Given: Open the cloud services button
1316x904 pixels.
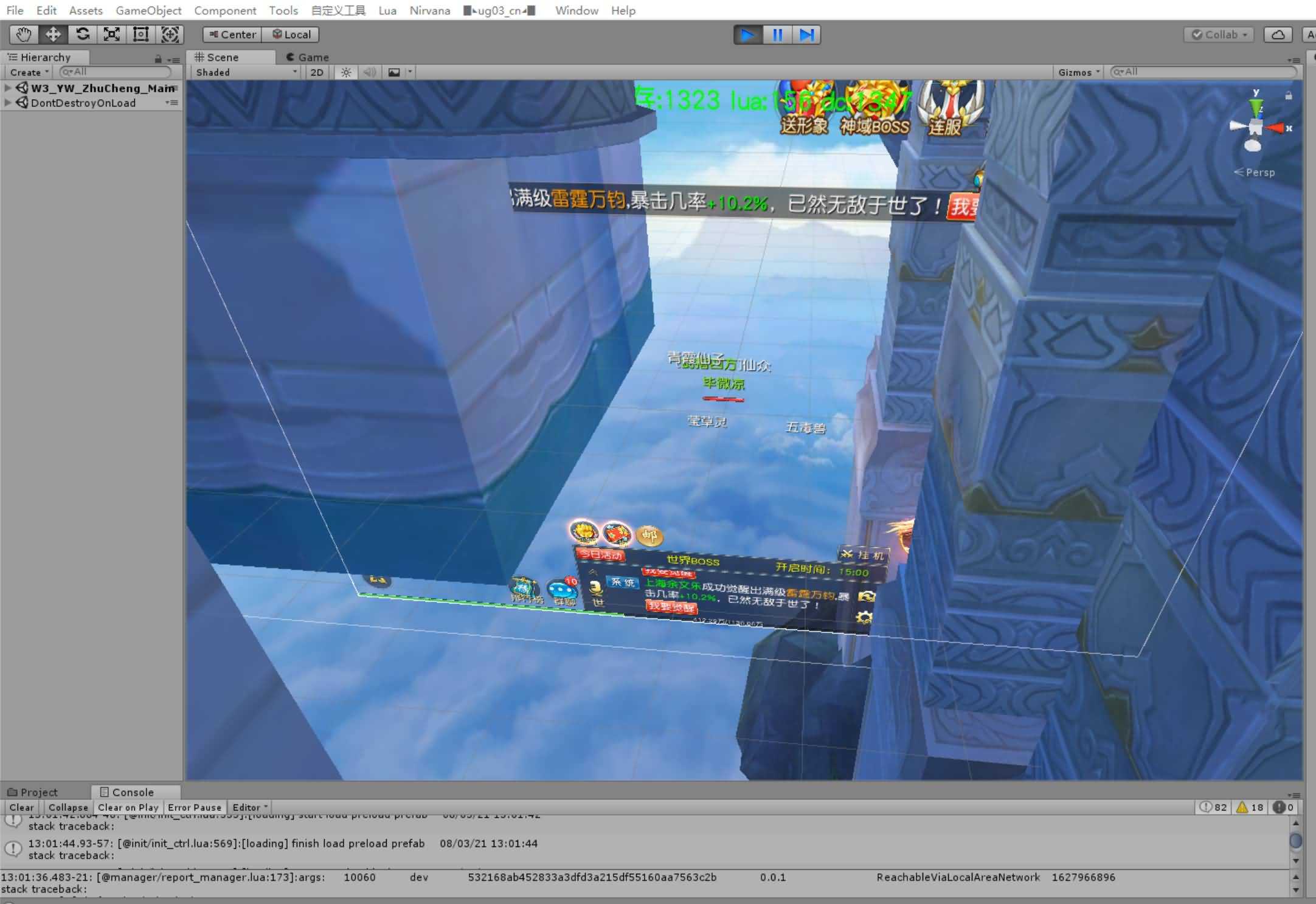Looking at the screenshot, I should (x=1278, y=35).
